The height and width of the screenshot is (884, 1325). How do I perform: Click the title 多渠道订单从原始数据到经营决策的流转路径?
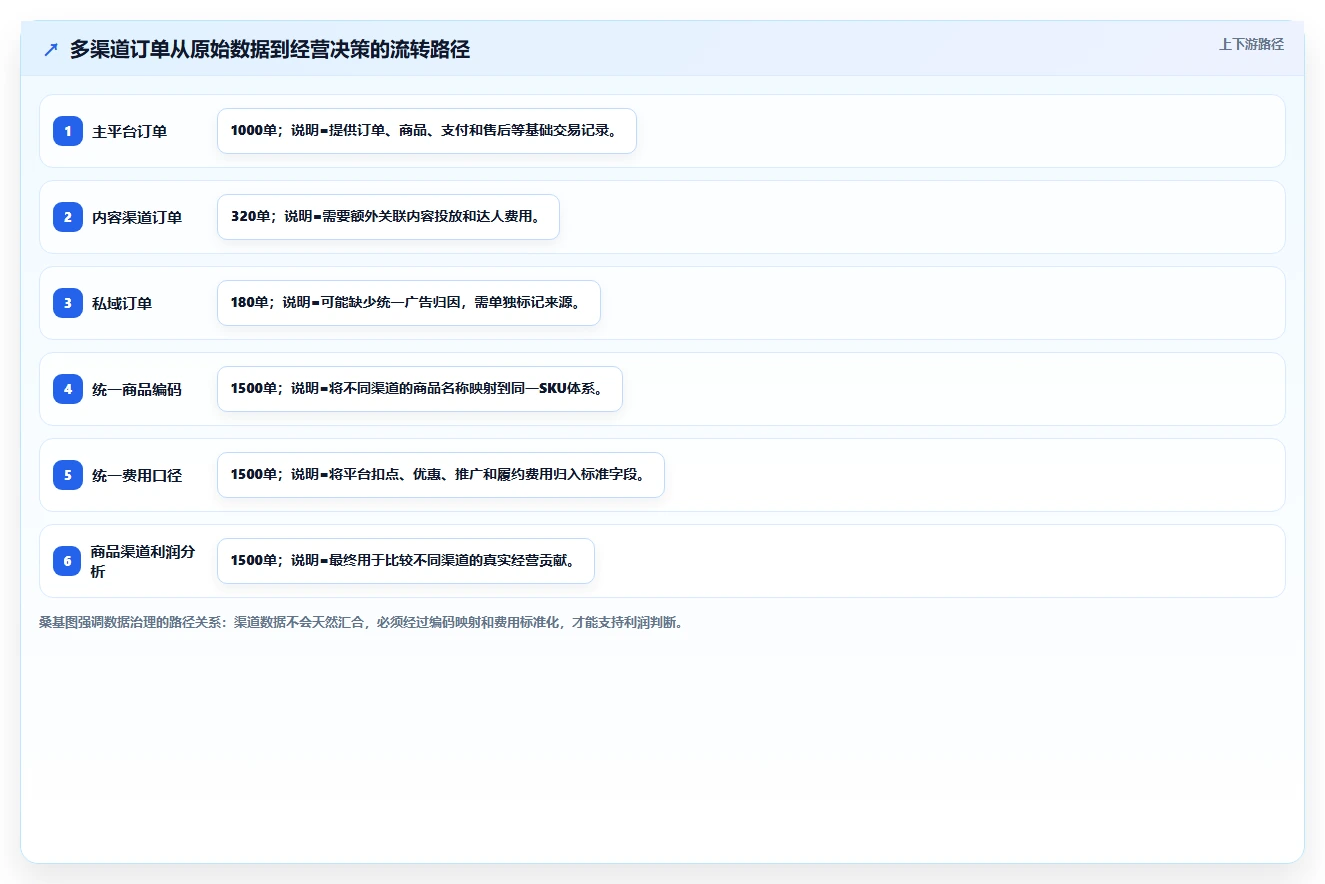(x=270, y=49)
